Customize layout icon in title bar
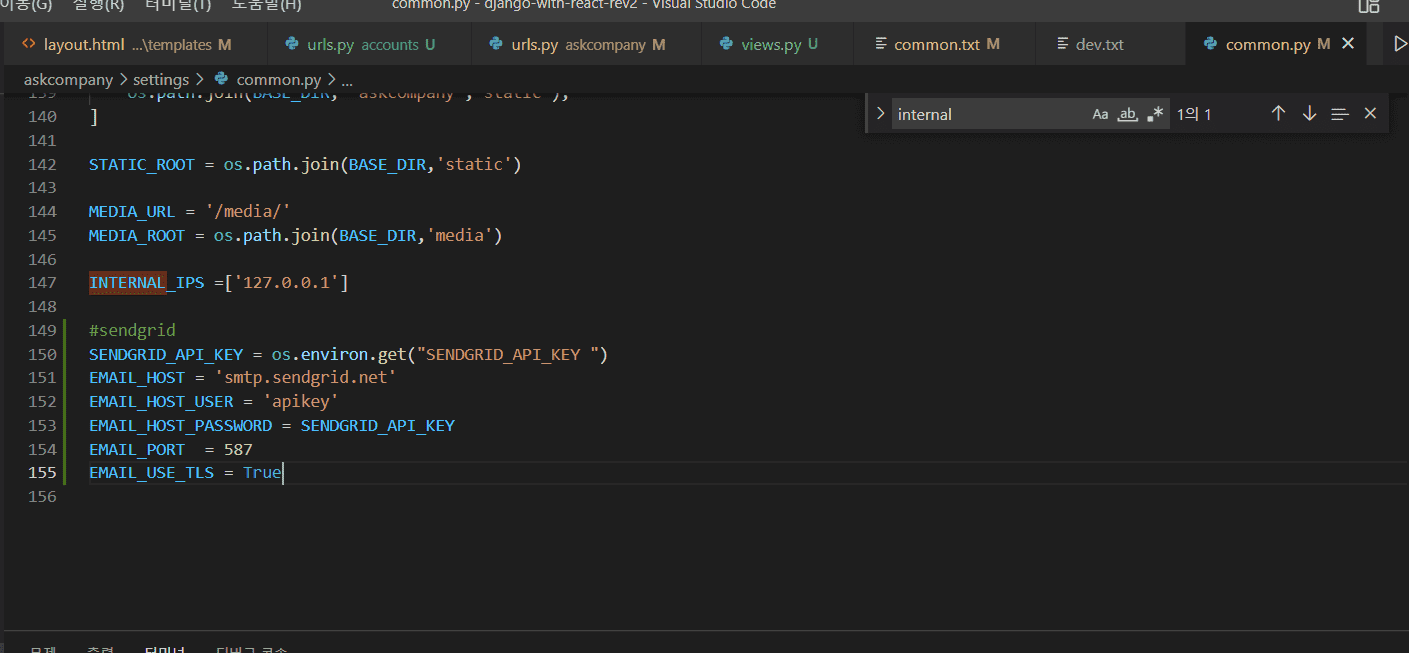Screen dimensions: 1409x653 [x=1368, y=6]
